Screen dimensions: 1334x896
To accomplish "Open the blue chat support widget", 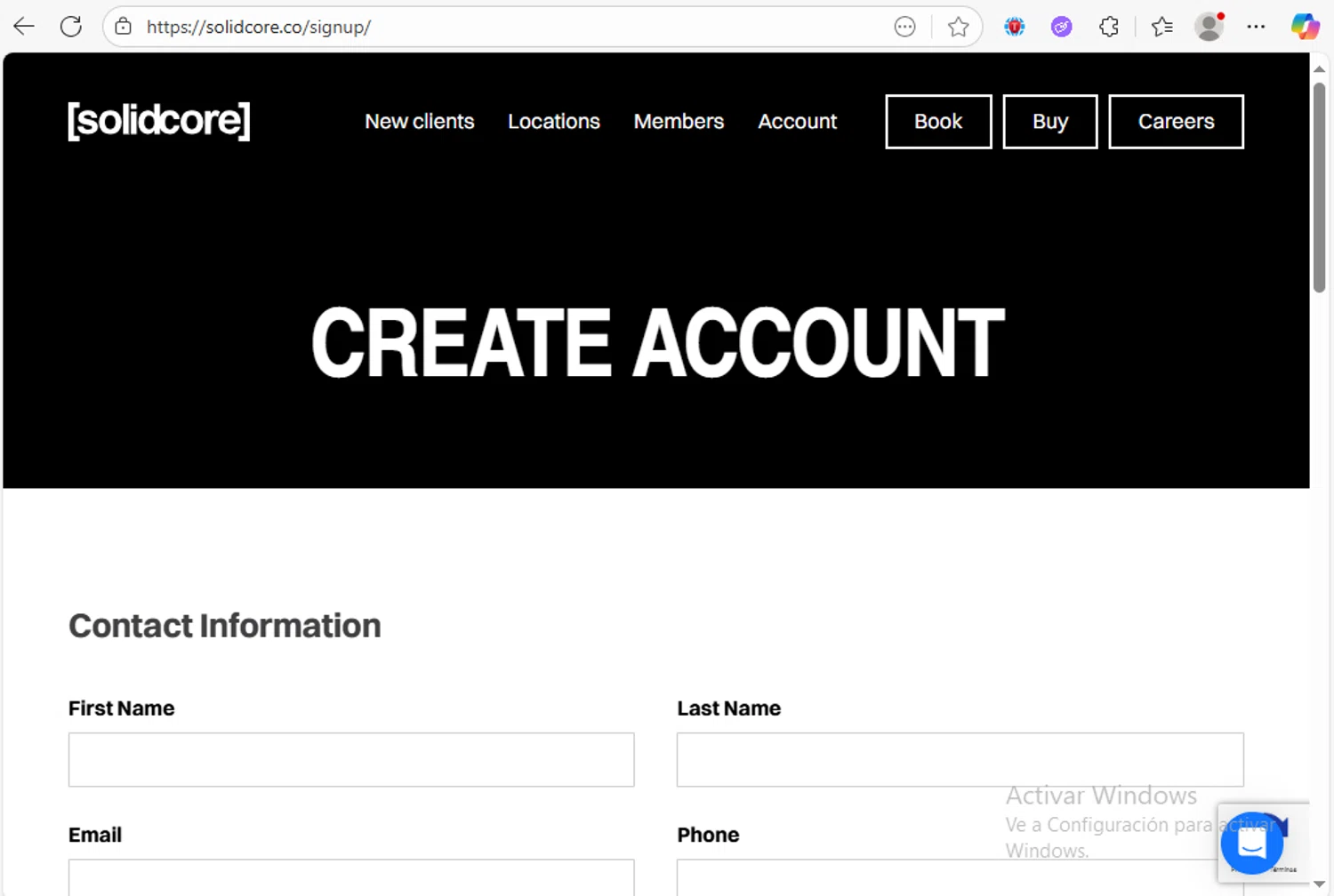I will [1251, 843].
